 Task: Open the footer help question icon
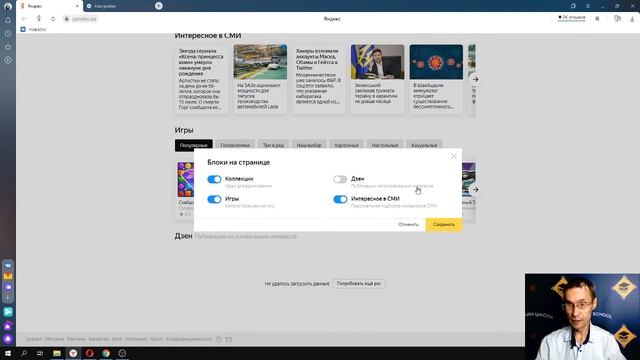point(219,339)
